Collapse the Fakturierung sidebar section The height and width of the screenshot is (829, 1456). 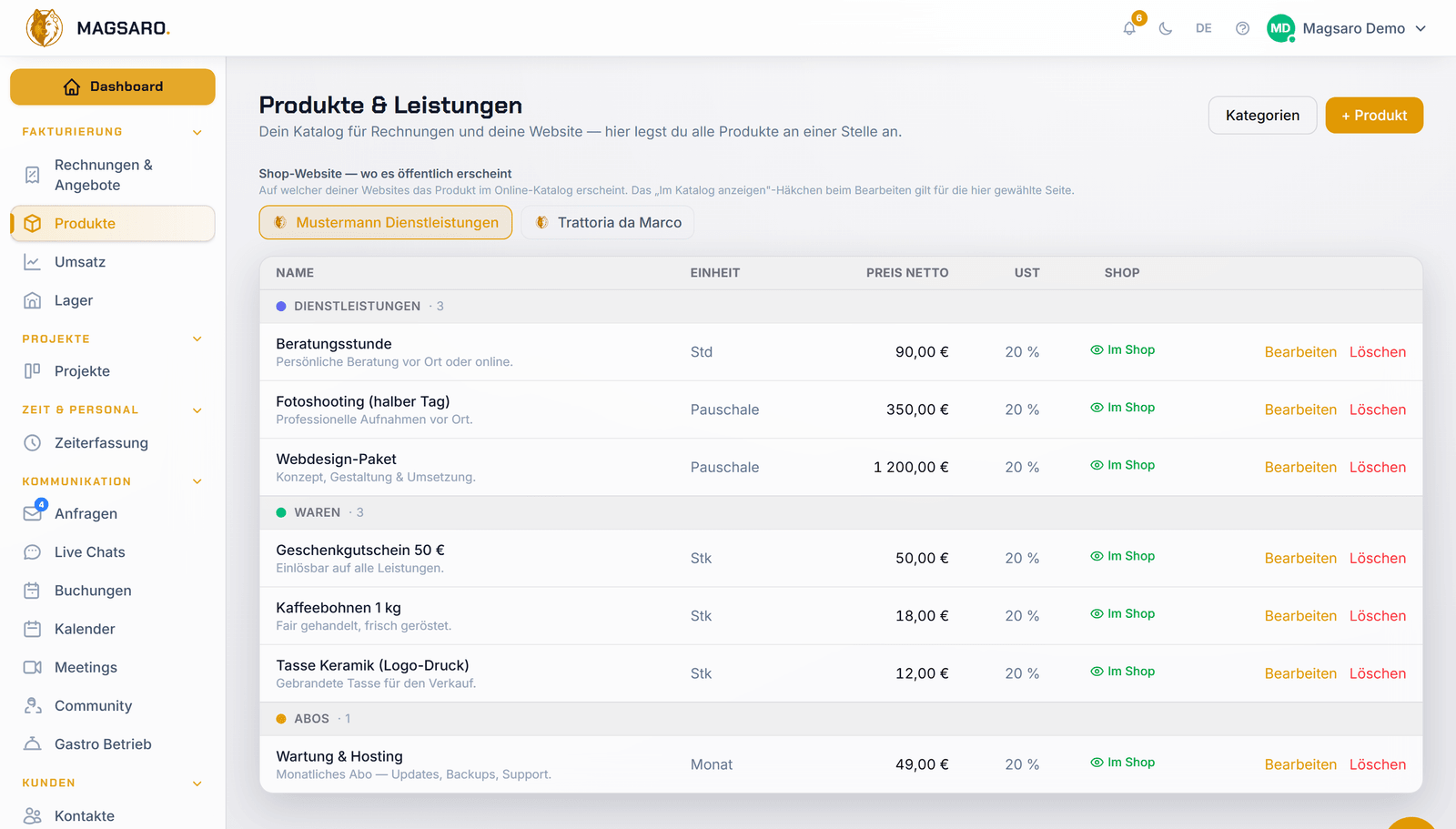coord(197,133)
